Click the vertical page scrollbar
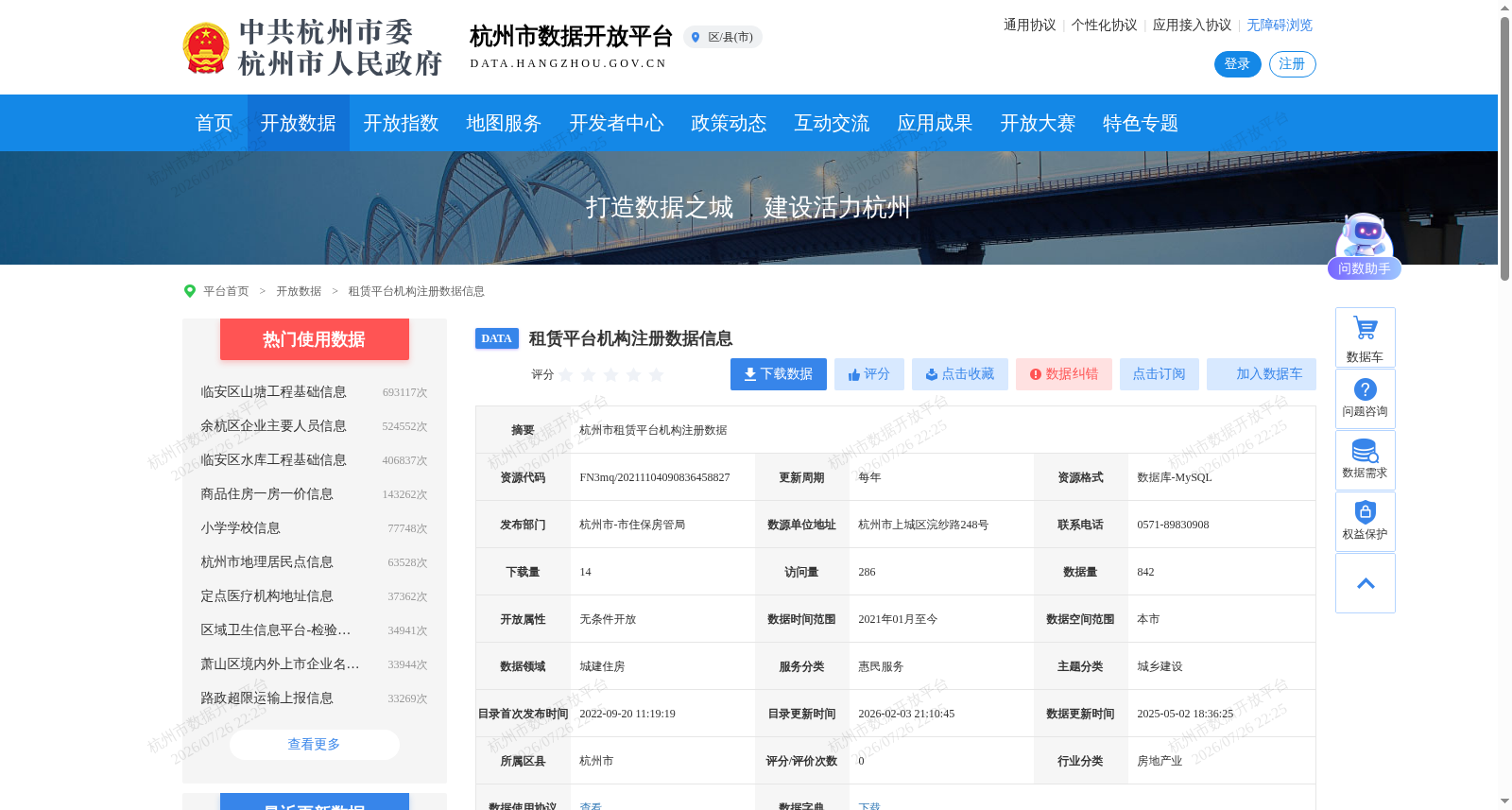 [1504, 148]
